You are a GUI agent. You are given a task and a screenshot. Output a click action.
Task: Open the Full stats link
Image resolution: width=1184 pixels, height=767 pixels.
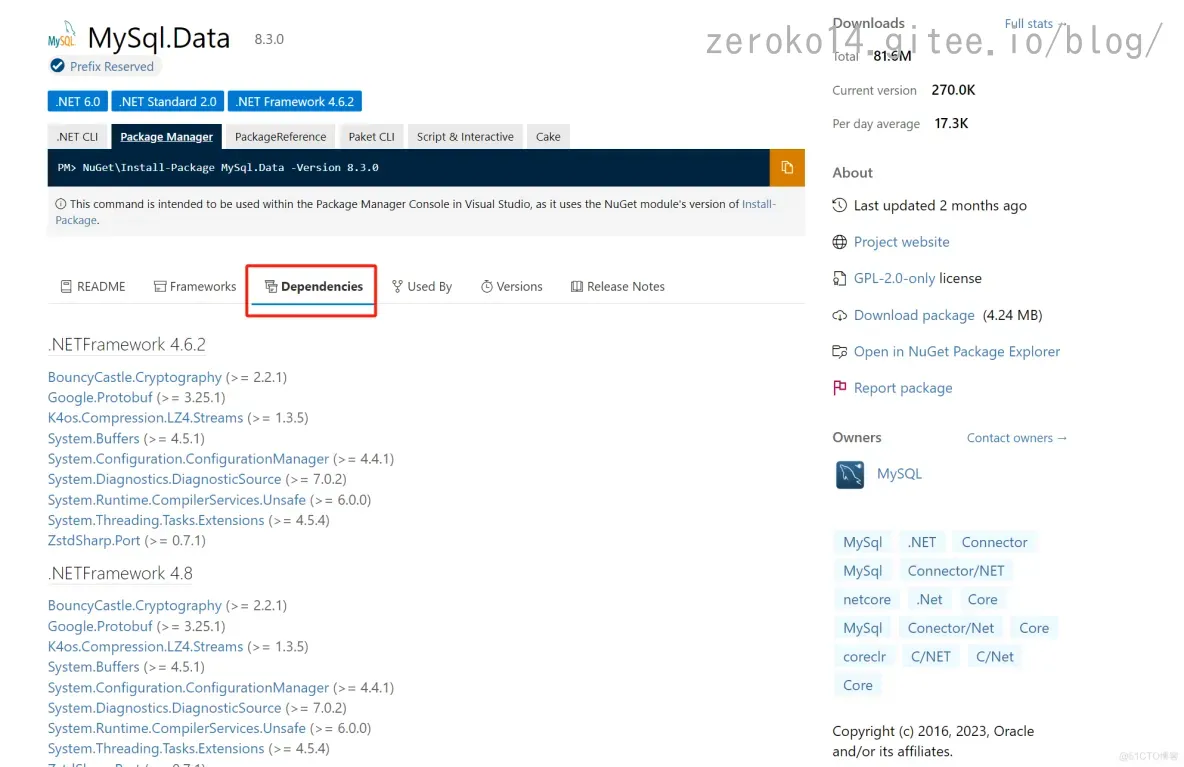(1034, 23)
